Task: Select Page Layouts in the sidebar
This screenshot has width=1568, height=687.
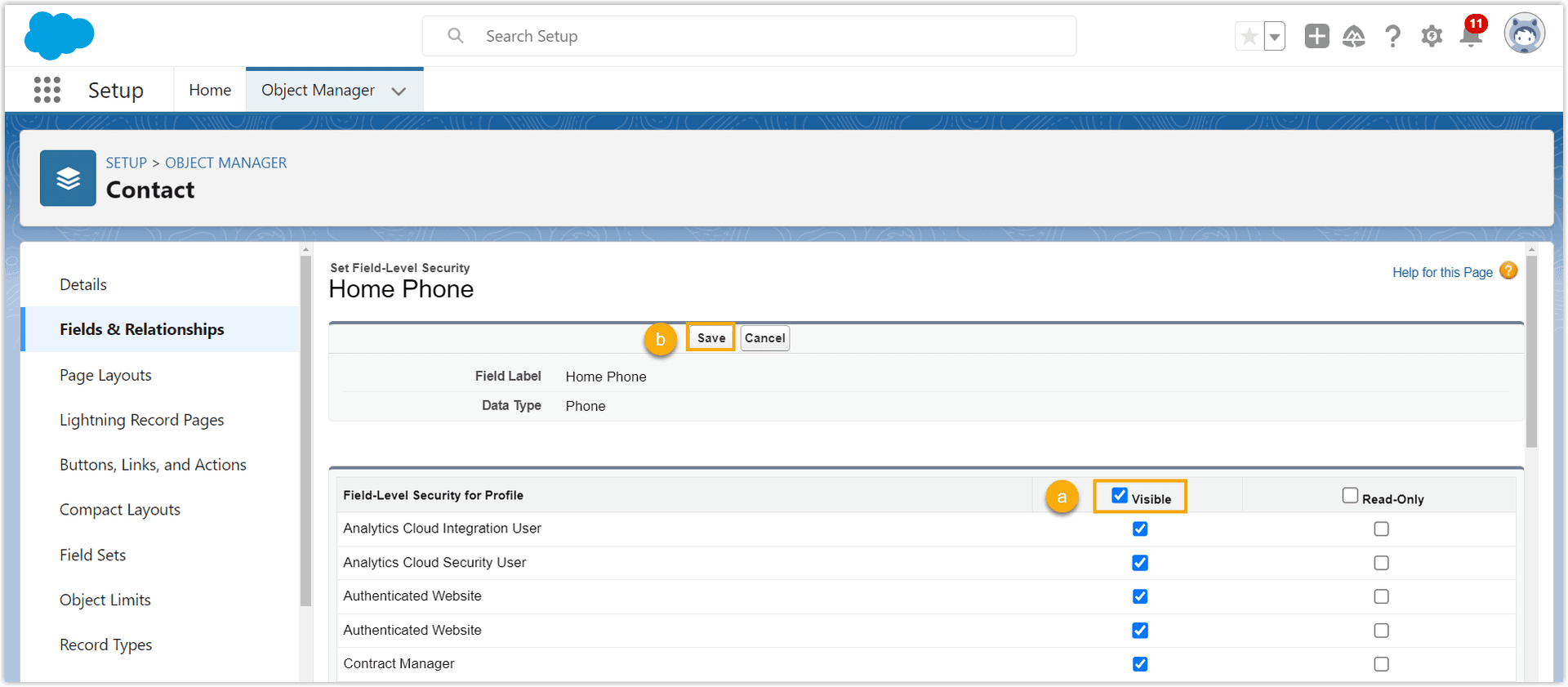Action: pos(105,375)
